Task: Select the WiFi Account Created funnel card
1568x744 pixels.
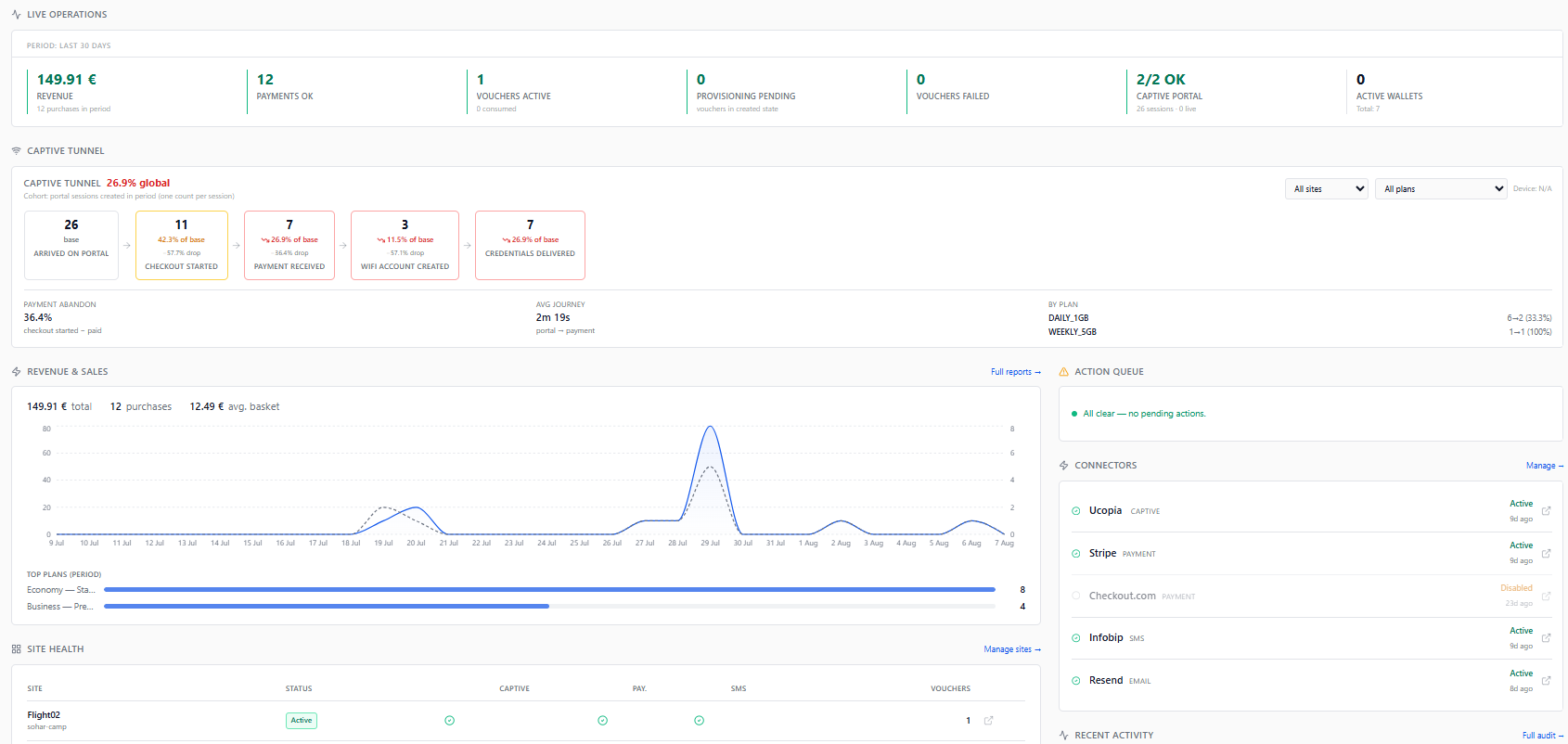Action: pyautogui.click(x=405, y=246)
